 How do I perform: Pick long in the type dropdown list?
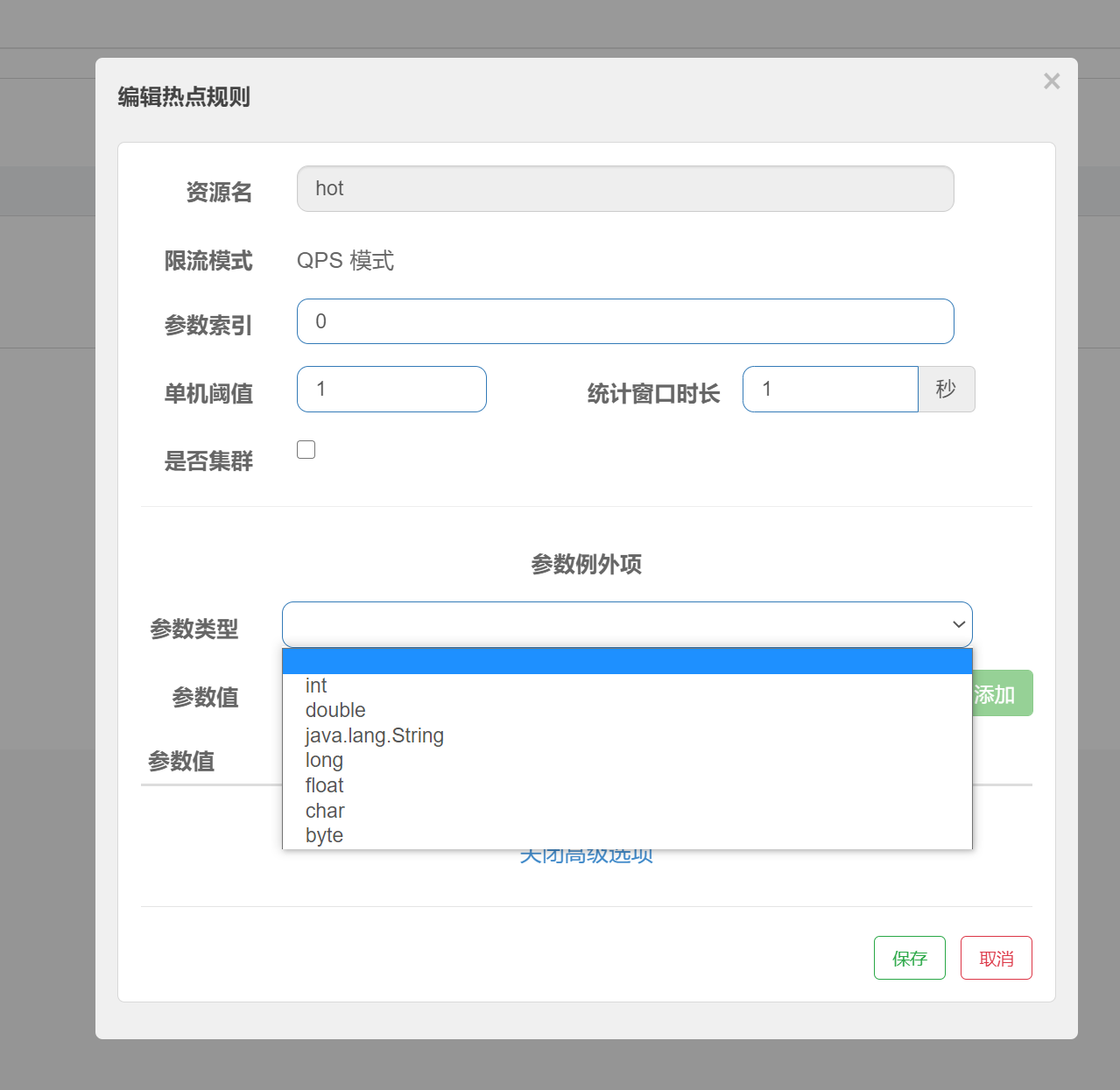(324, 760)
